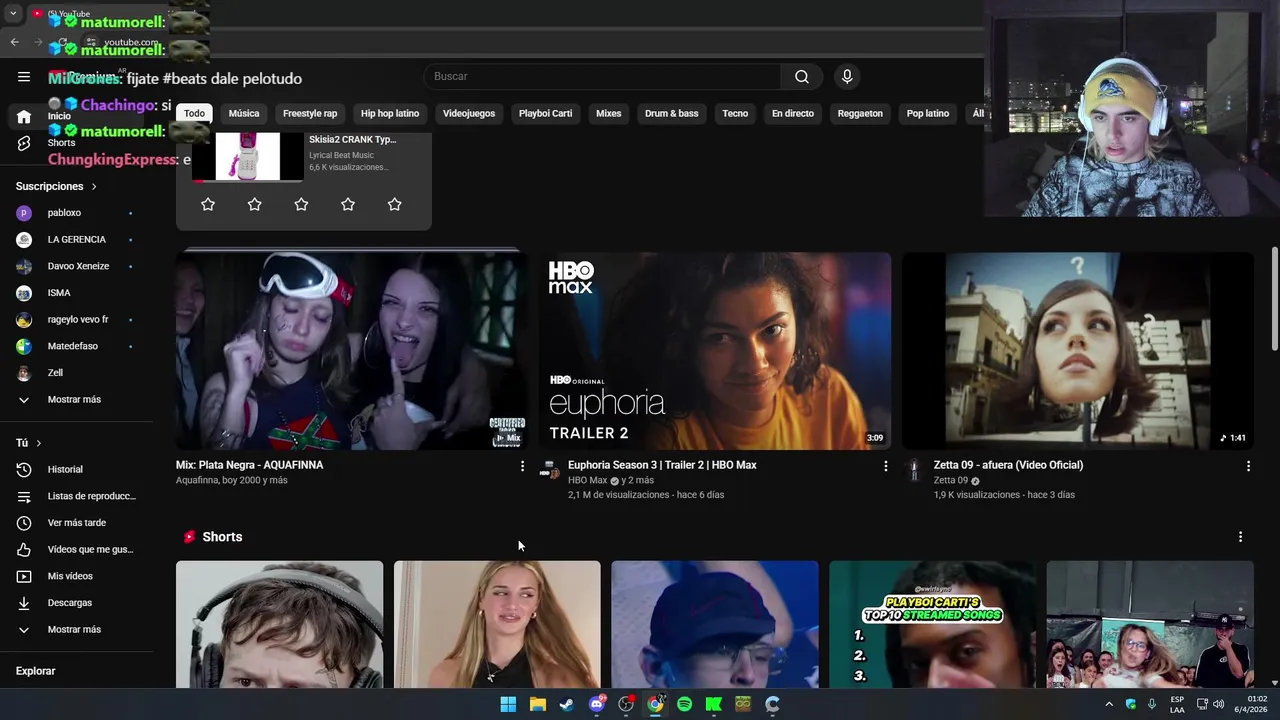Select the Videojuegos chip

pyautogui.click(x=469, y=113)
